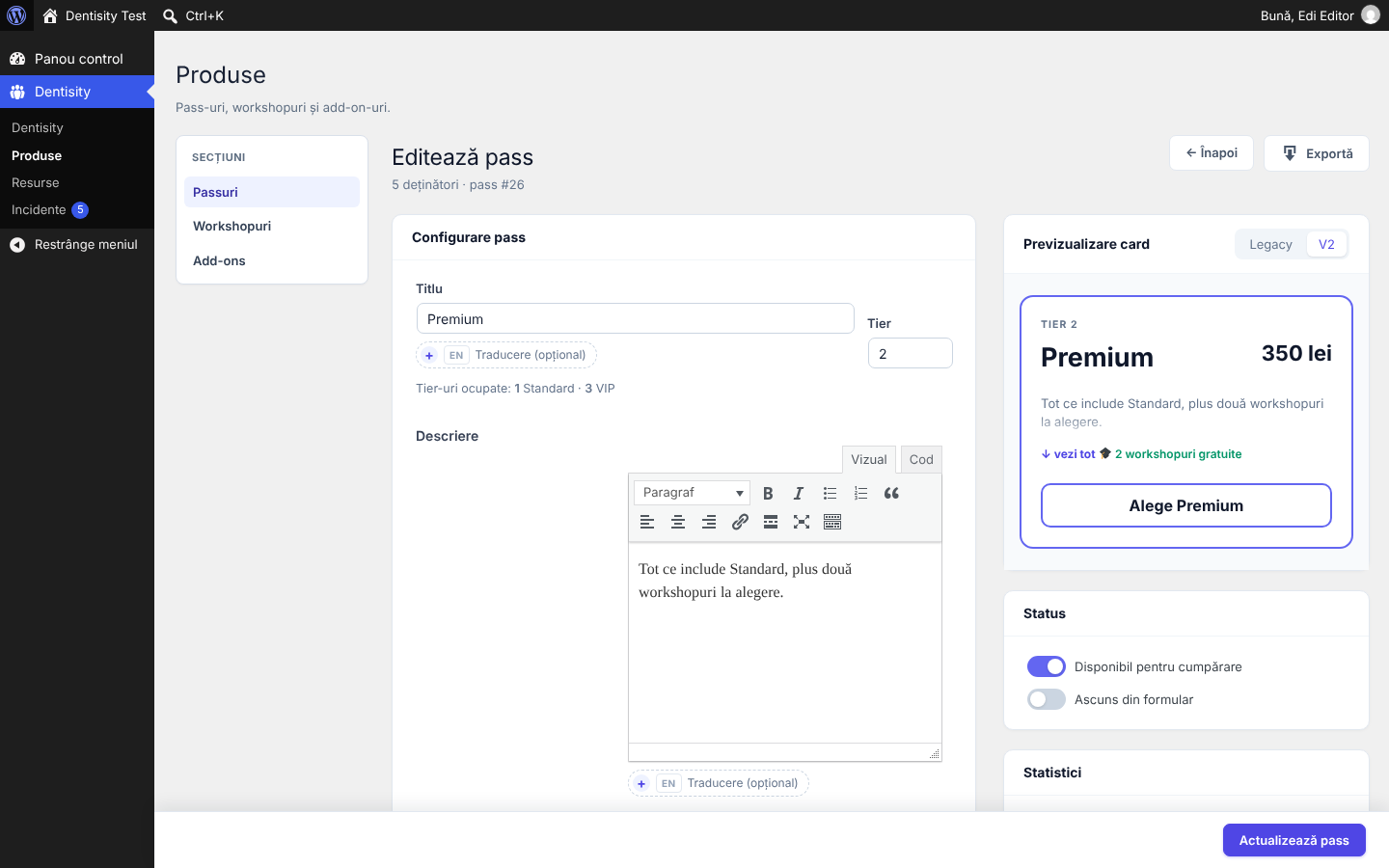Apply italic formatting in the description editor
Viewport: 1389px width, 868px height.
tap(799, 493)
